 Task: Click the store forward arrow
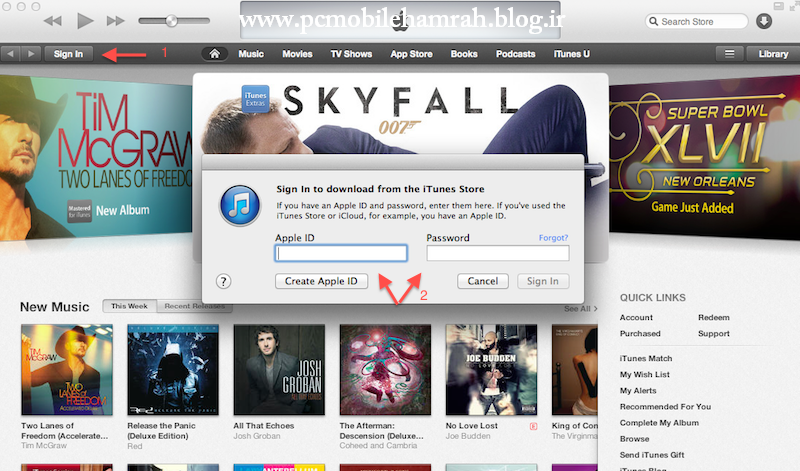pos(31,54)
